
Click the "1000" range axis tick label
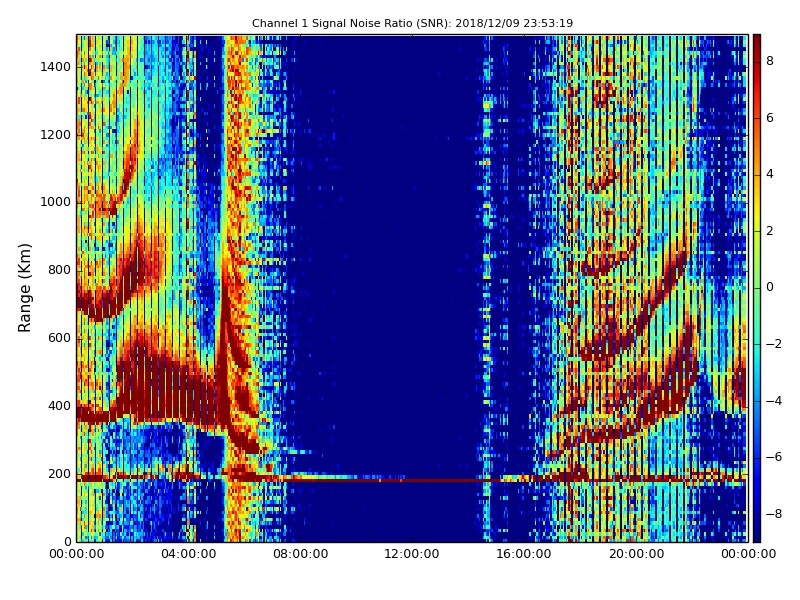pyautogui.click(x=56, y=202)
